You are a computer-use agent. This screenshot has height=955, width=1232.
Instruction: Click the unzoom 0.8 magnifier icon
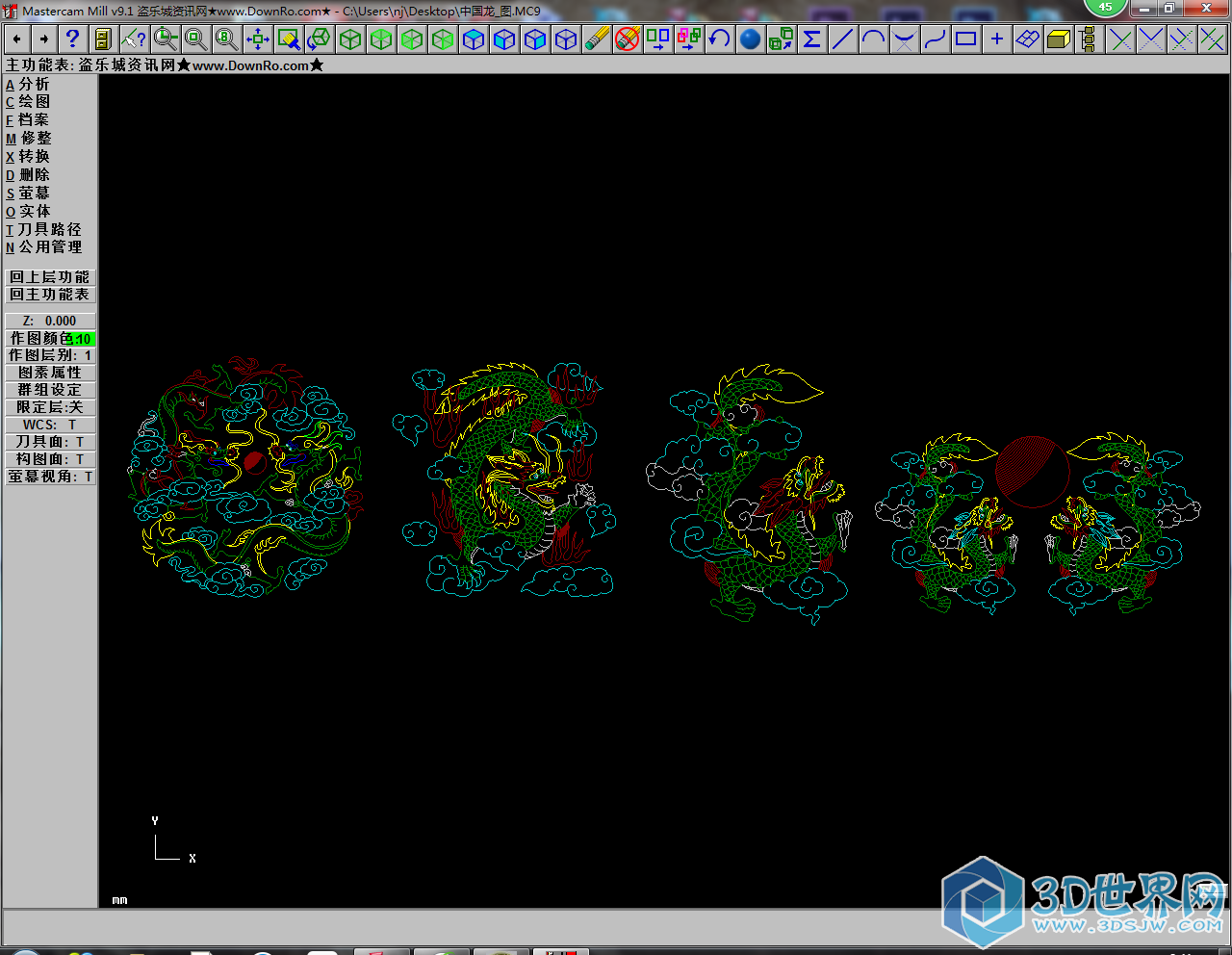[x=227, y=39]
